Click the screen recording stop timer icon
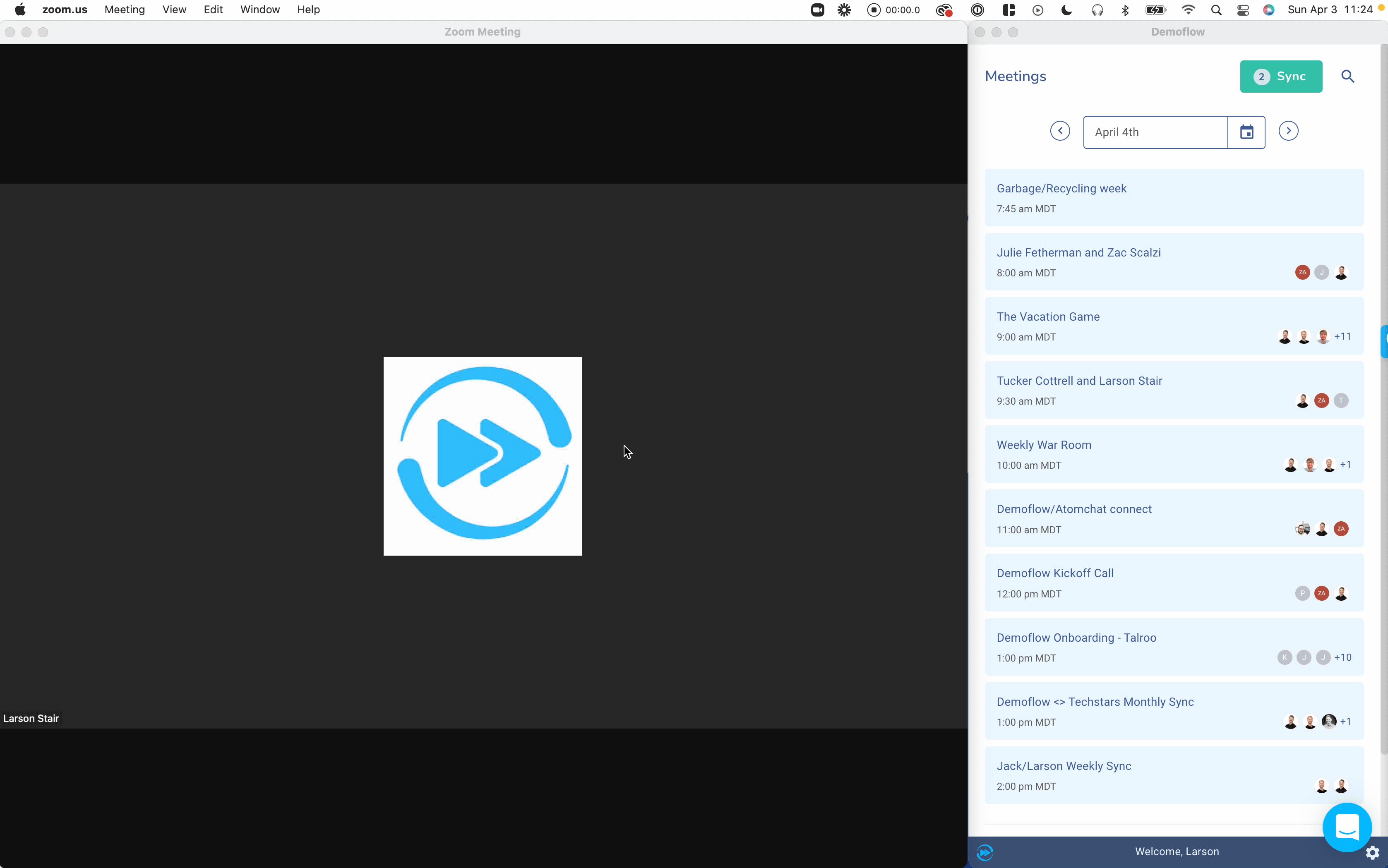1388x868 pixels. pos(893,10)
